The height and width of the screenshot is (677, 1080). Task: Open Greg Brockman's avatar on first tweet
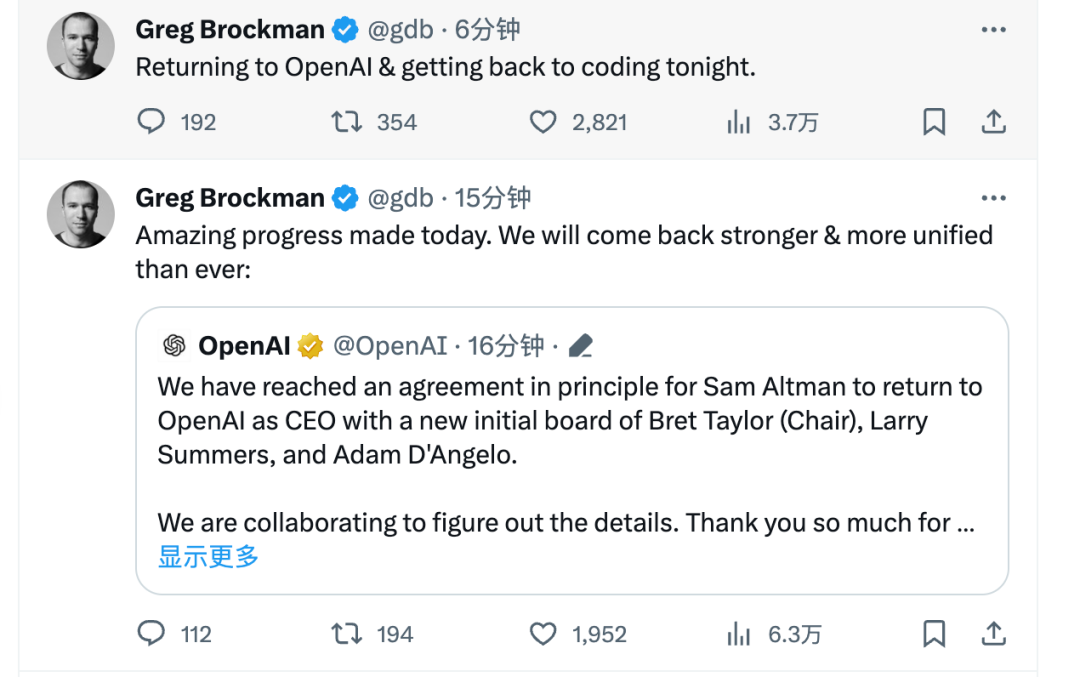(81, 45)
